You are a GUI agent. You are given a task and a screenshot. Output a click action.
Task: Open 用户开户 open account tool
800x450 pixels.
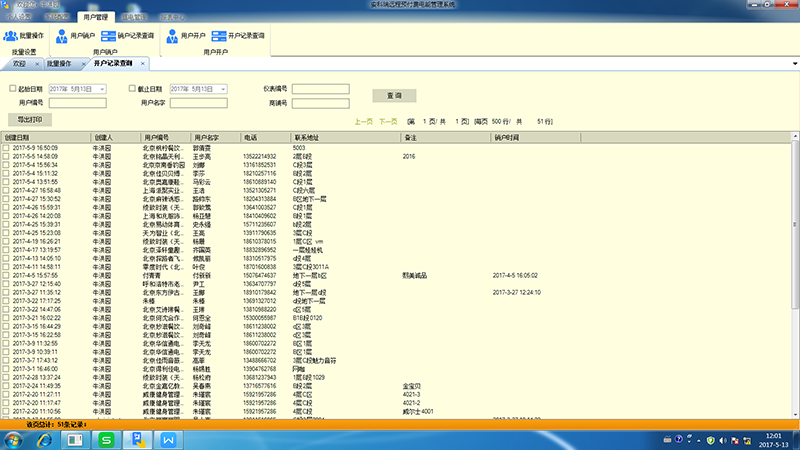(x=186, y=36)
